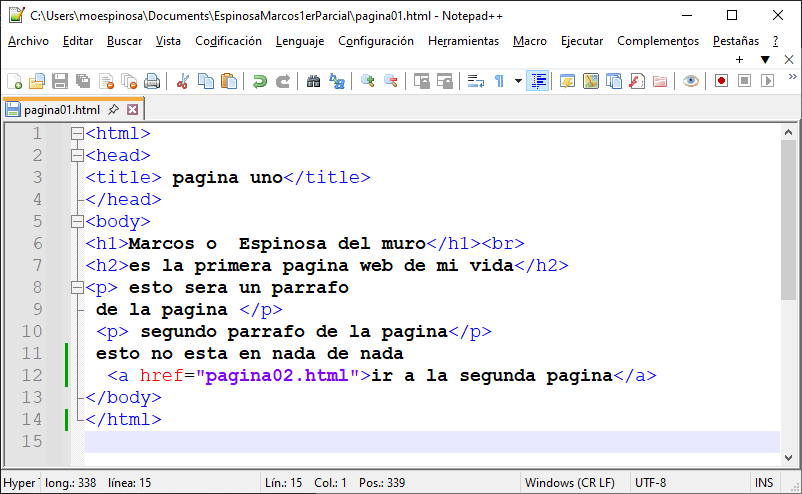Screen dimensions: 802x494
Task: Open the pilcrow dropdown arrow in toolbar
Action: [517, 81]
